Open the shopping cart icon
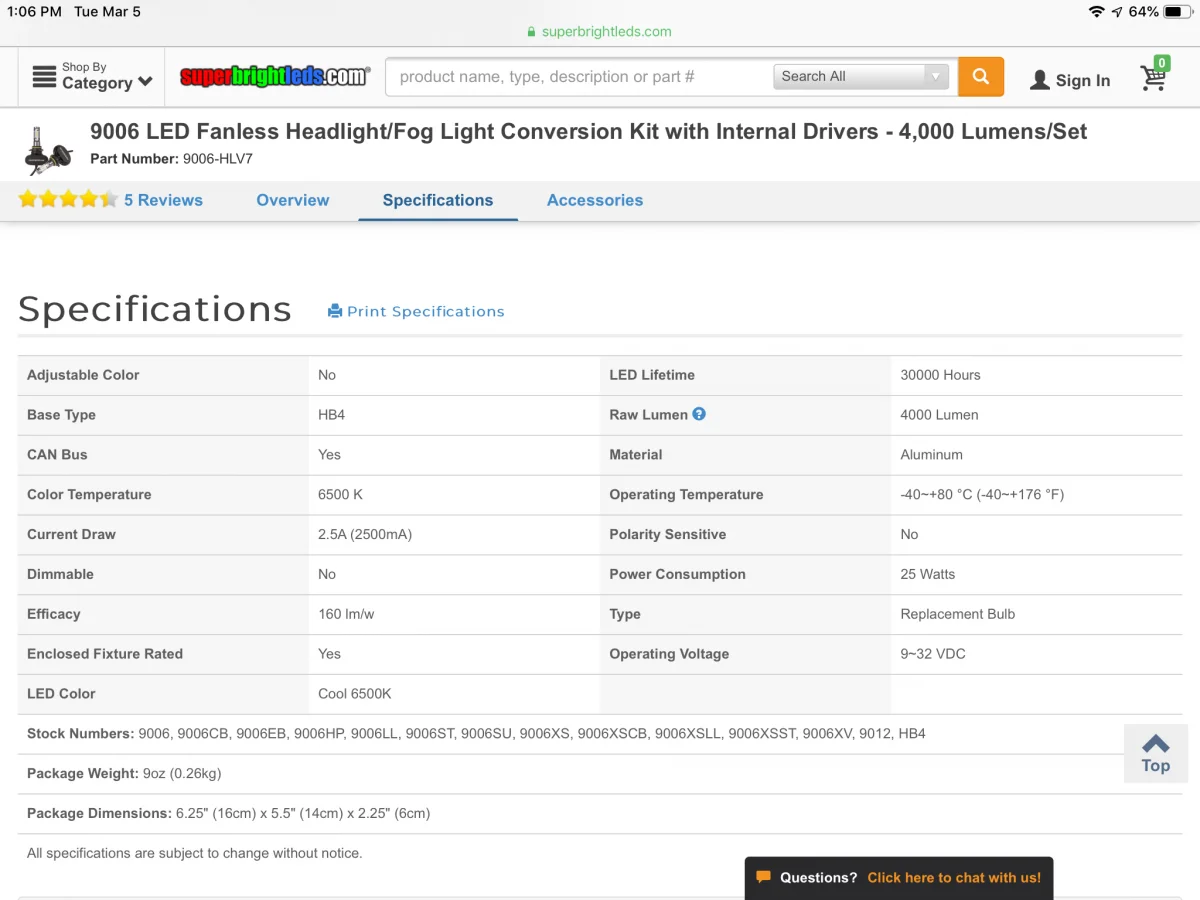The height and width of the screenshot is (900, 1200). click(1154, 77)
